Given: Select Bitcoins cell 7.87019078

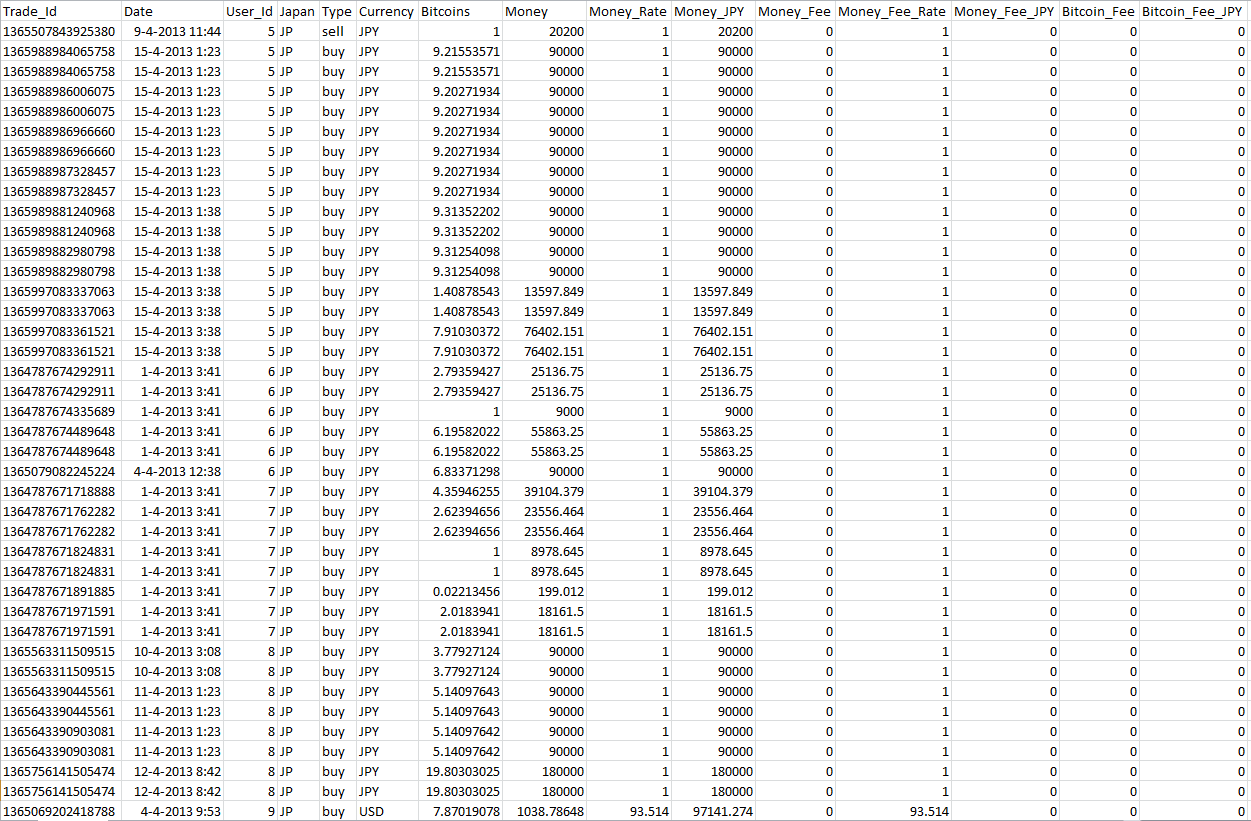Looking at the screenshot, I should (460, 811).
